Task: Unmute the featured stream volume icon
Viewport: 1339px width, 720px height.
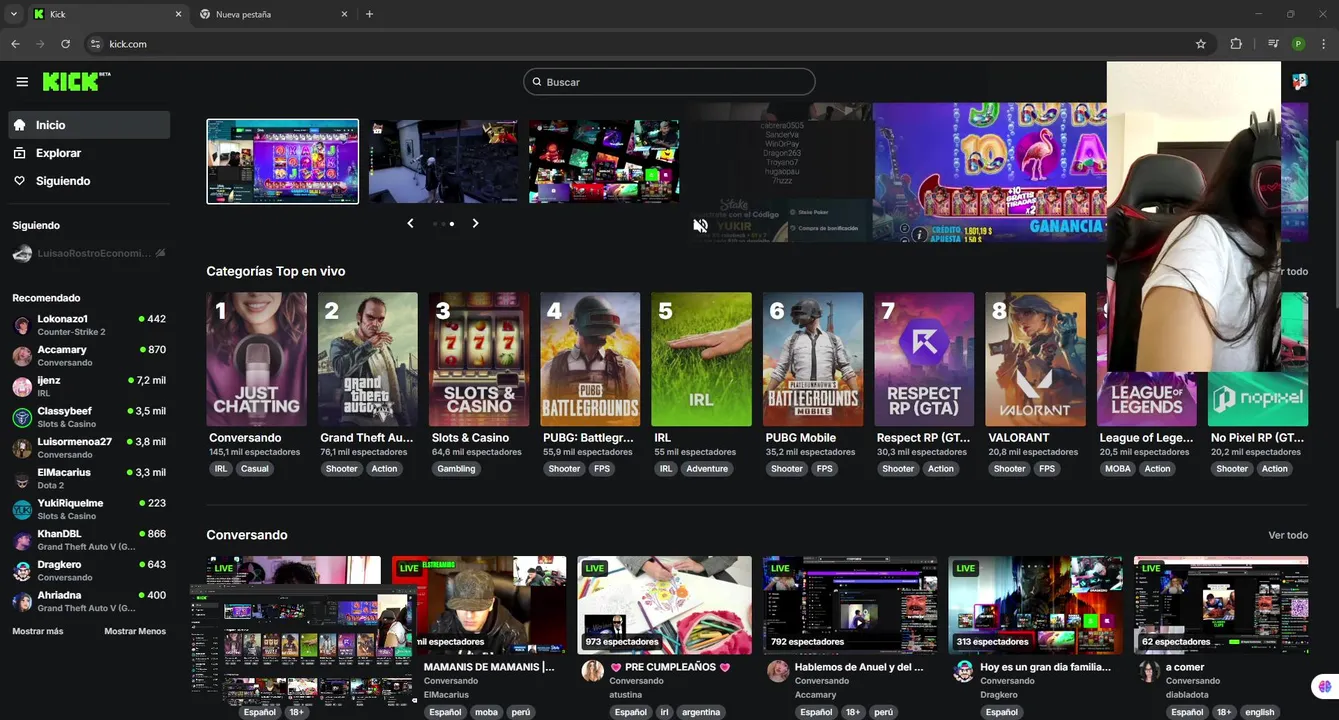Action: pyautogui.click(x=701, y=226)
